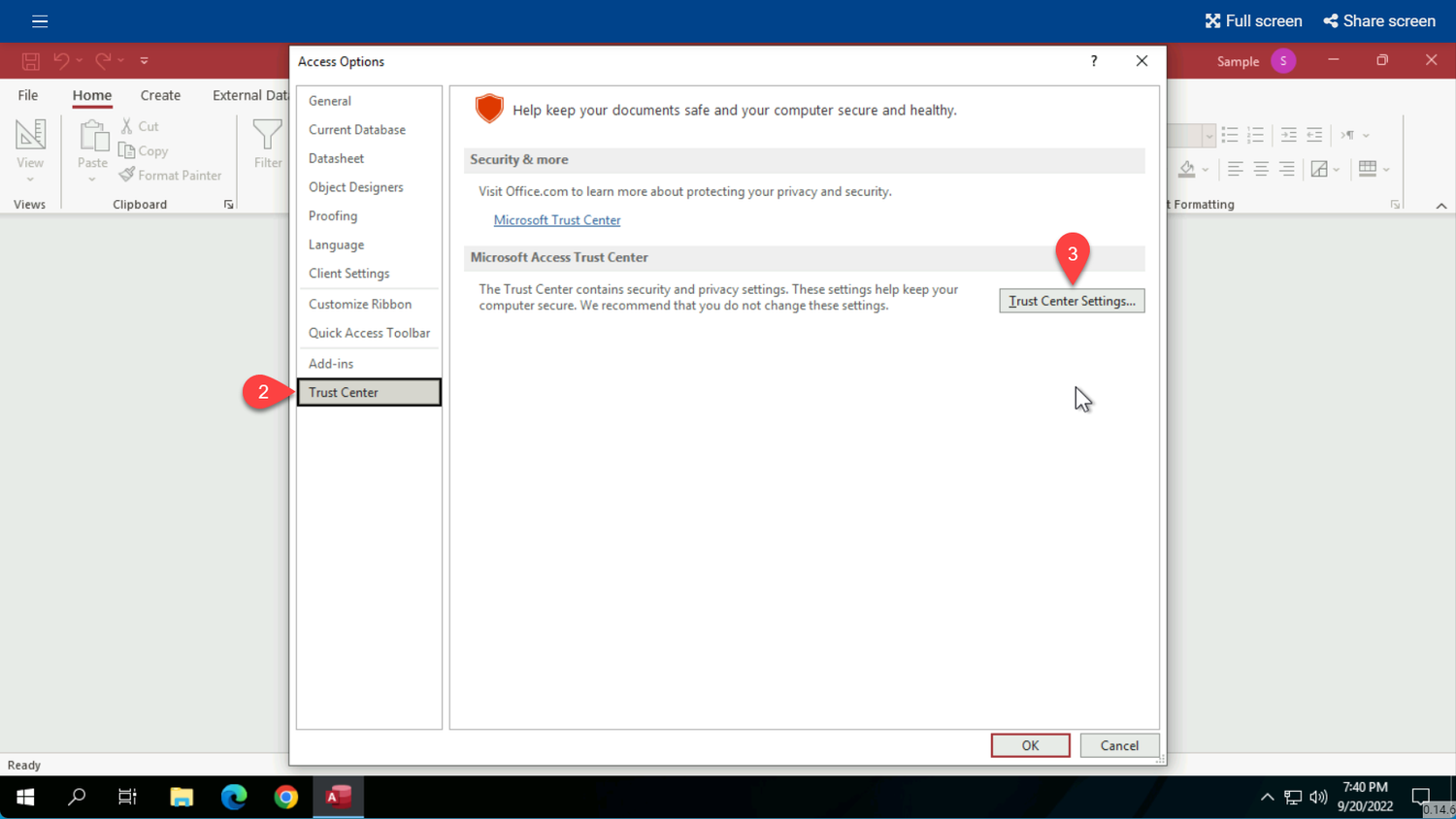
Task: Click the Trust Center Settings button
Action: [1071, 301]
